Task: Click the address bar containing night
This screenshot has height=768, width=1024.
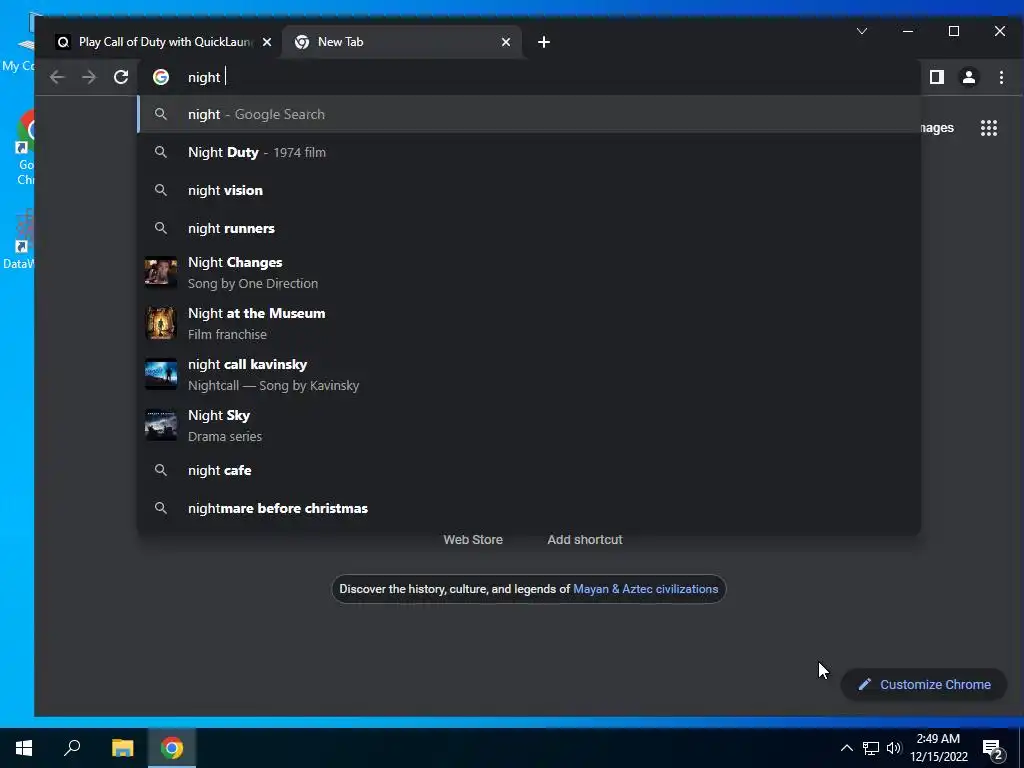Action: [529, 77]
